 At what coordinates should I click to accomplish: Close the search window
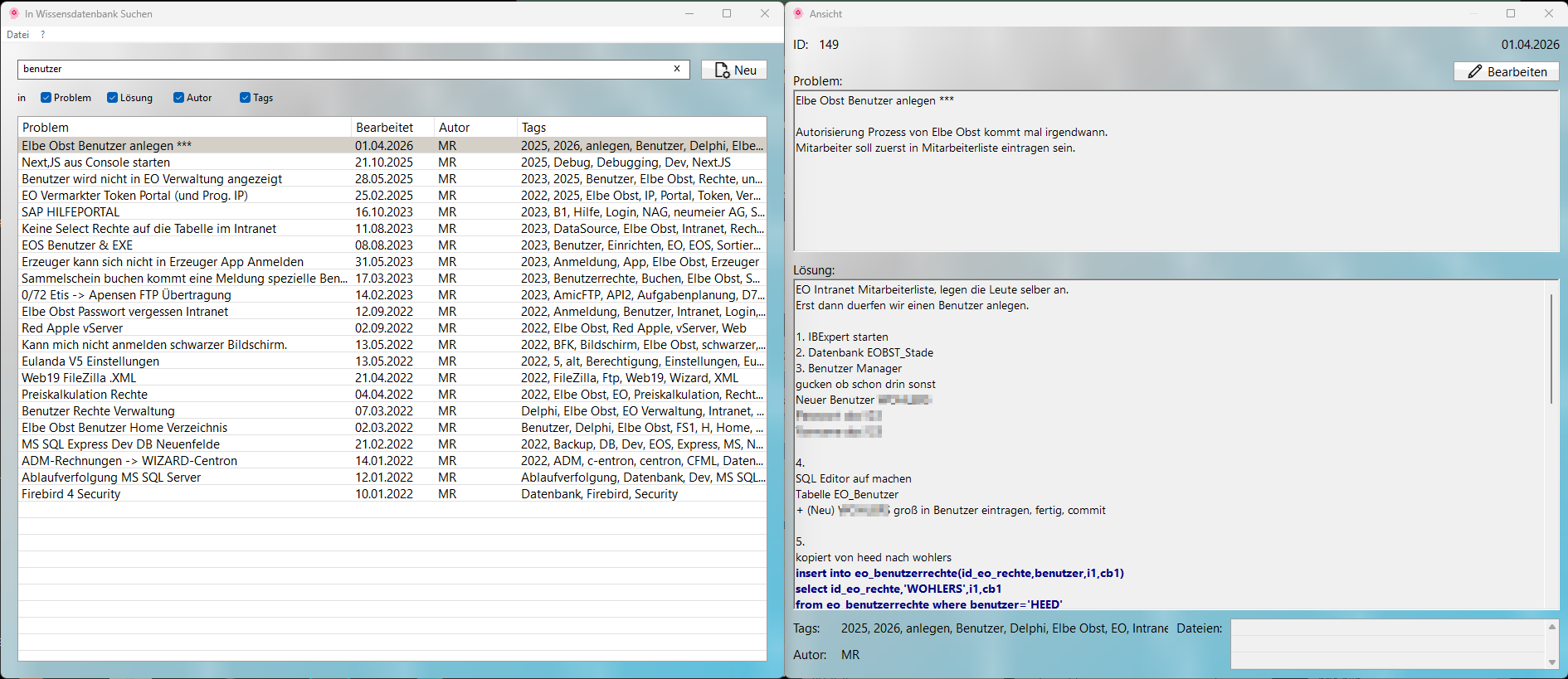[x=765, y=13]
